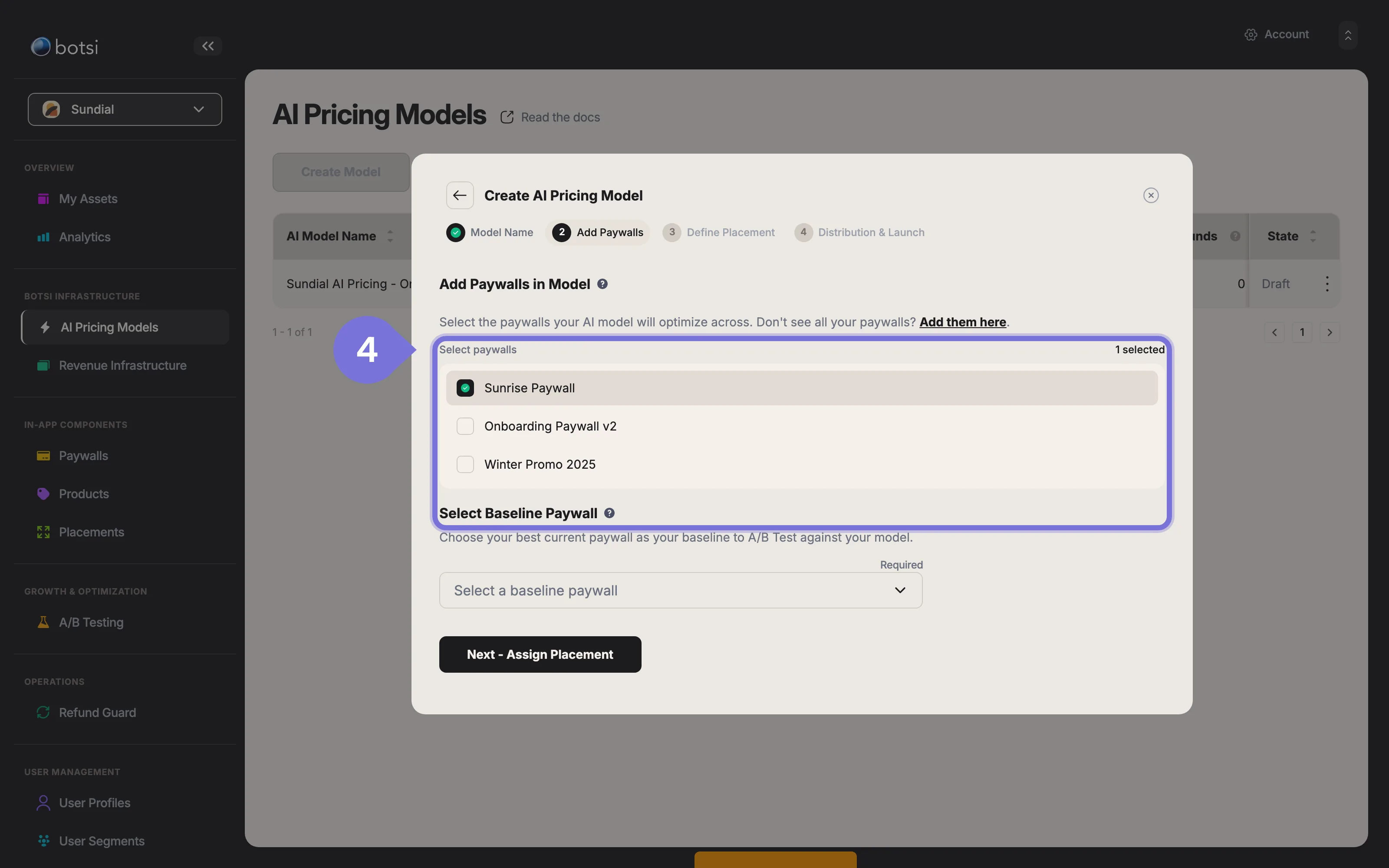The width and height of the screenshot is (1389, 868).
Task: Click the Sunrise Paywall label
Action: 529,388
